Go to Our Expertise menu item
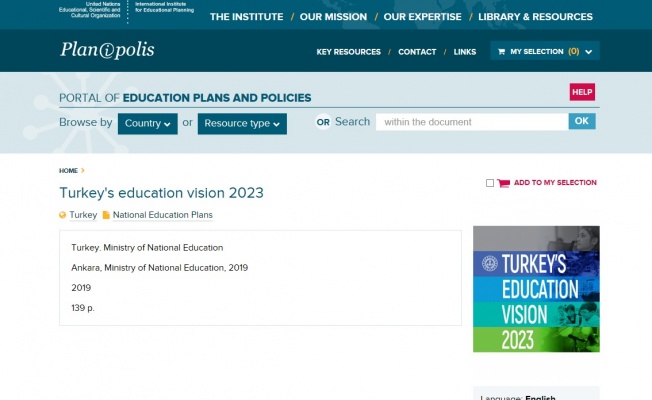 pos(422,17)
